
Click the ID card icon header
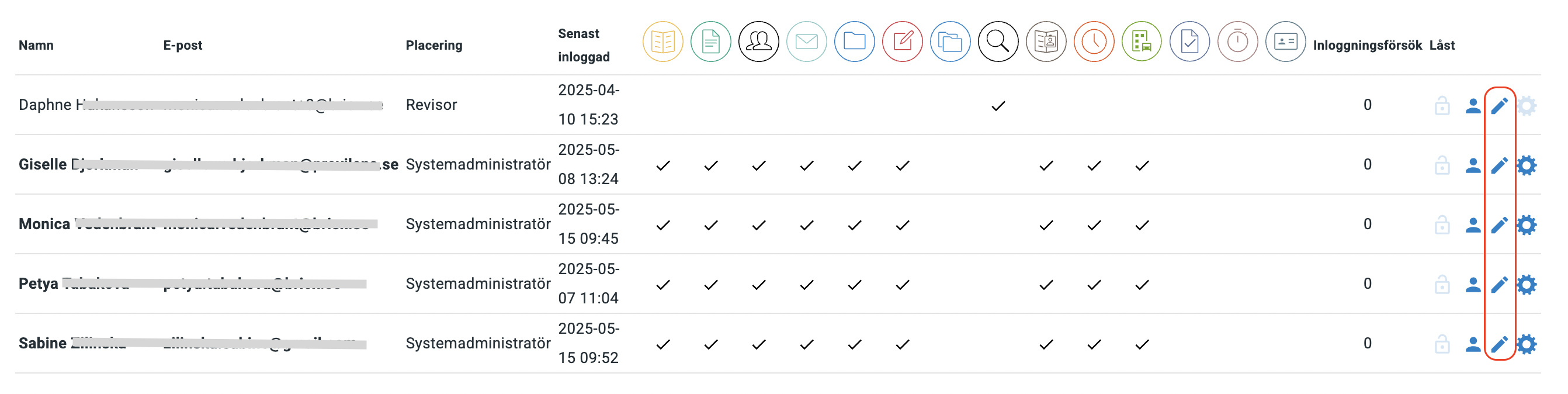coord(1285,42)
